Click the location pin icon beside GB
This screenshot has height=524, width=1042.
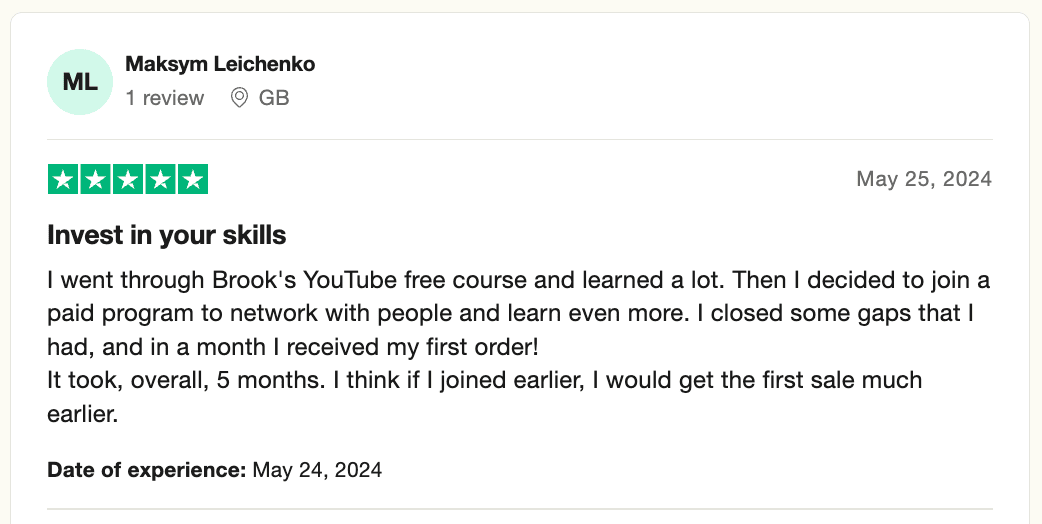pyautogui.click(x=239, y=98)
